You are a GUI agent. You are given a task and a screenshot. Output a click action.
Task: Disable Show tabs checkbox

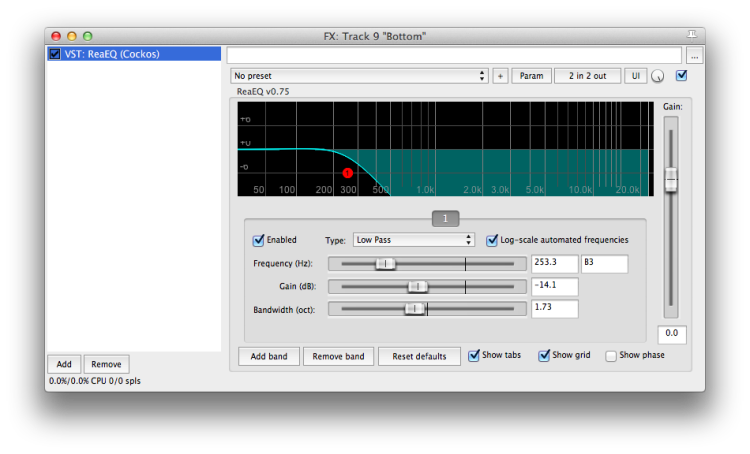coord(474,355)
